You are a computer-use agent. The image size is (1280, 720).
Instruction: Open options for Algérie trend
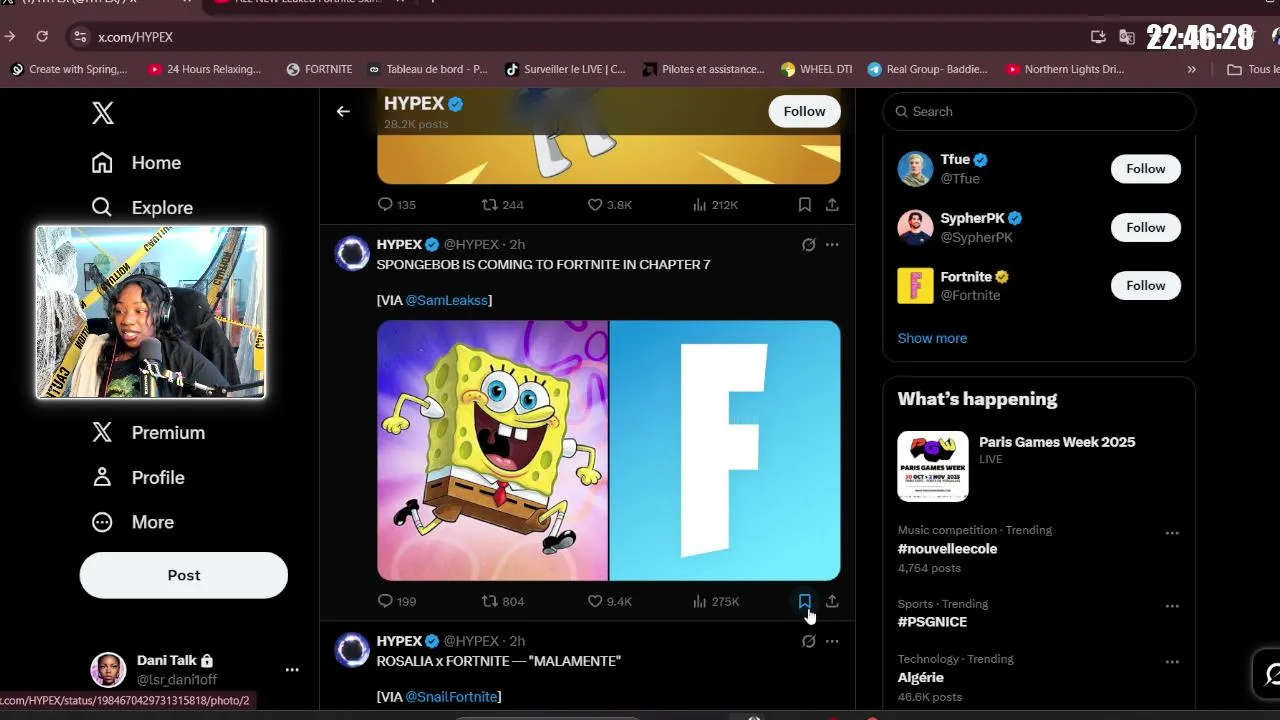[x=1172, y=661]
